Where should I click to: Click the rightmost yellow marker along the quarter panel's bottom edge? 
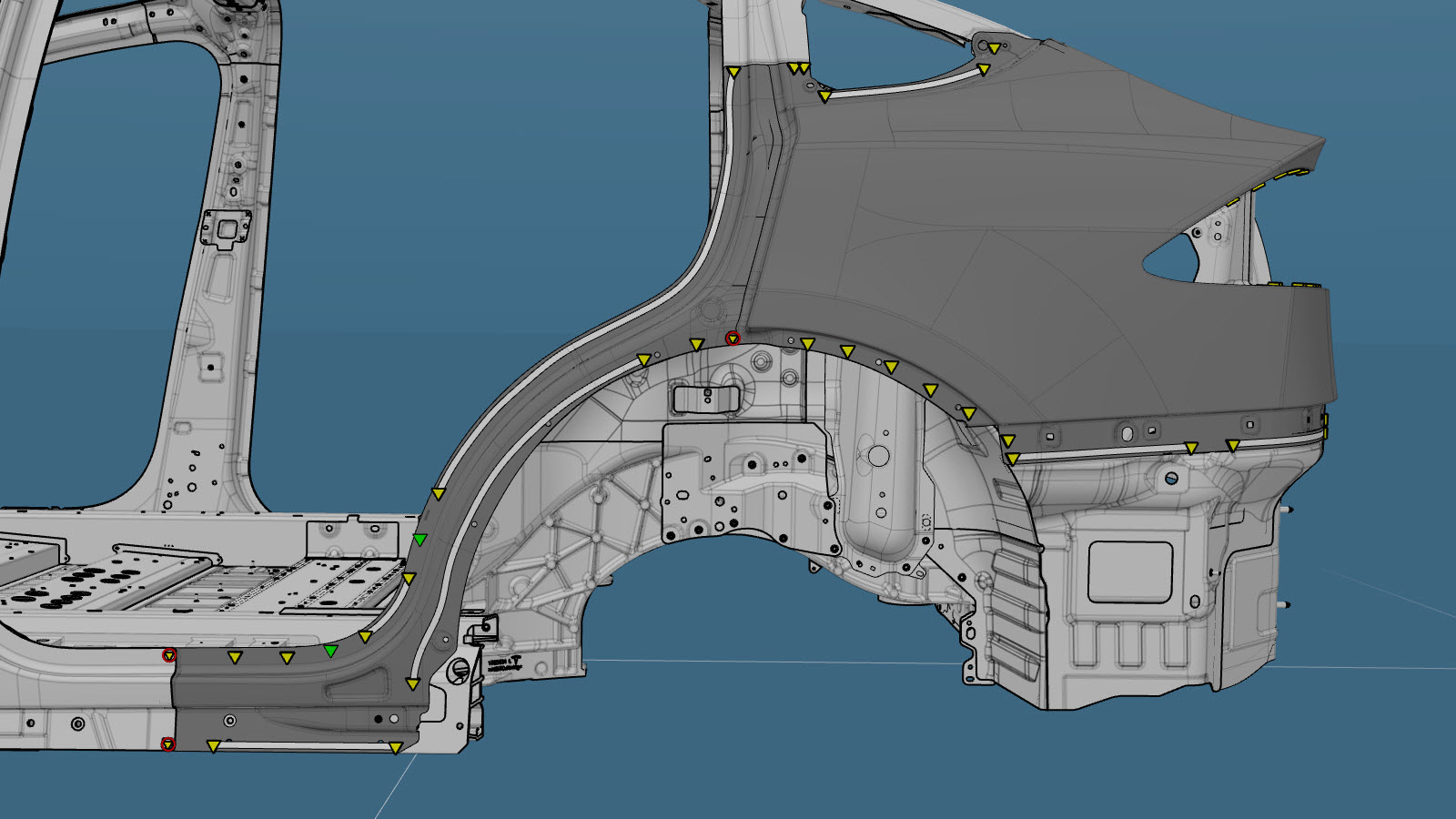coord(1232,446)
